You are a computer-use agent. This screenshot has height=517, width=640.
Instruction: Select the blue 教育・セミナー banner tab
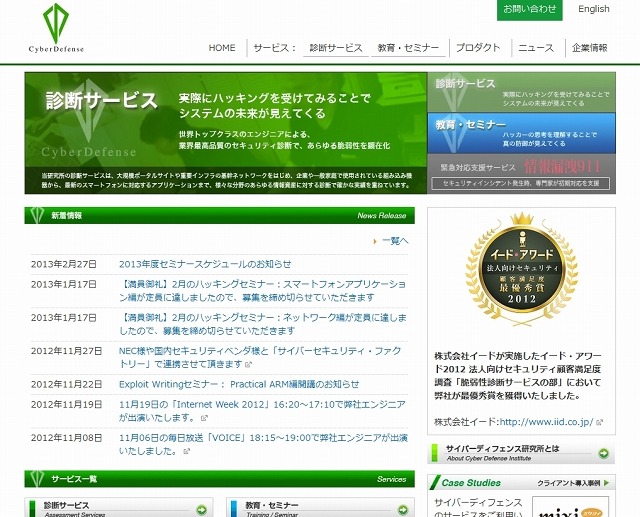(x=521, y=133)
